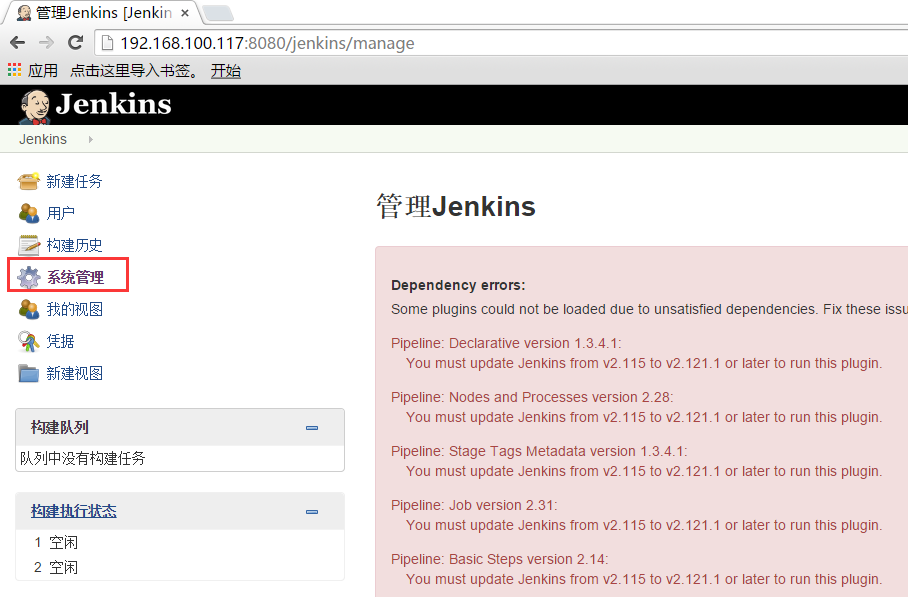Image resolution: width=908 pixels, height=597 pixels.
Task: Click Pipeline: Declarative version 1.3.4.1 text
Action: click(x=506, y=343)
